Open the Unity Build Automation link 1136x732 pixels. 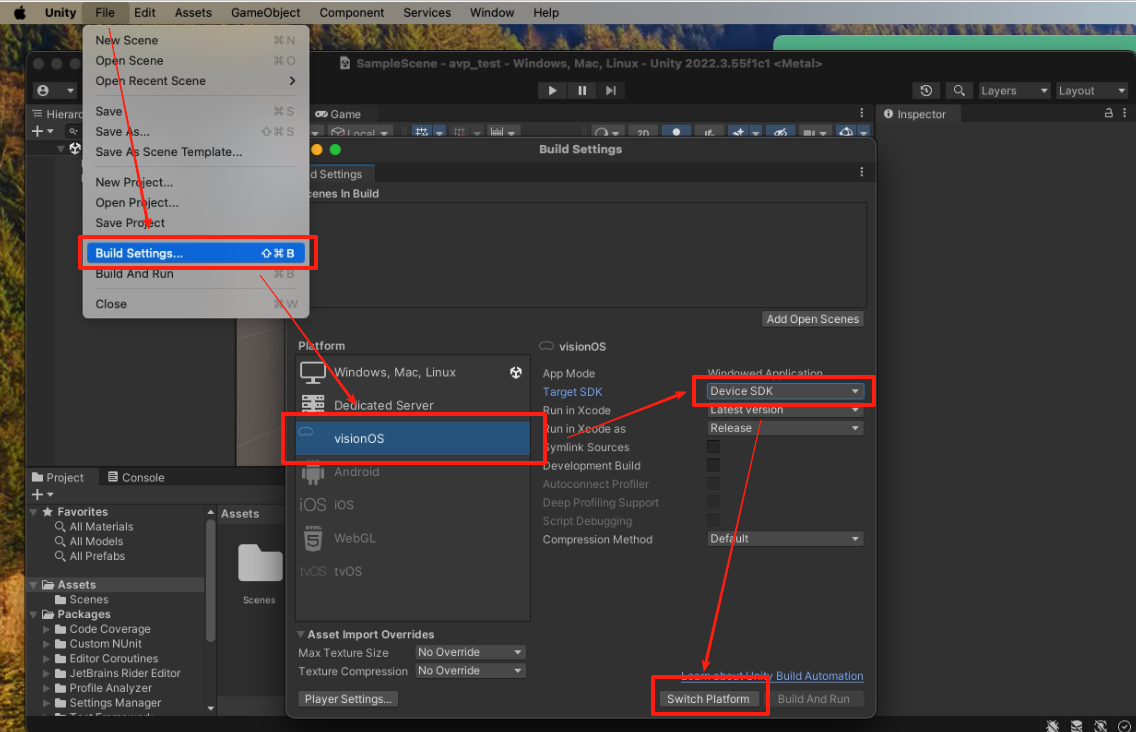[772, 676]
